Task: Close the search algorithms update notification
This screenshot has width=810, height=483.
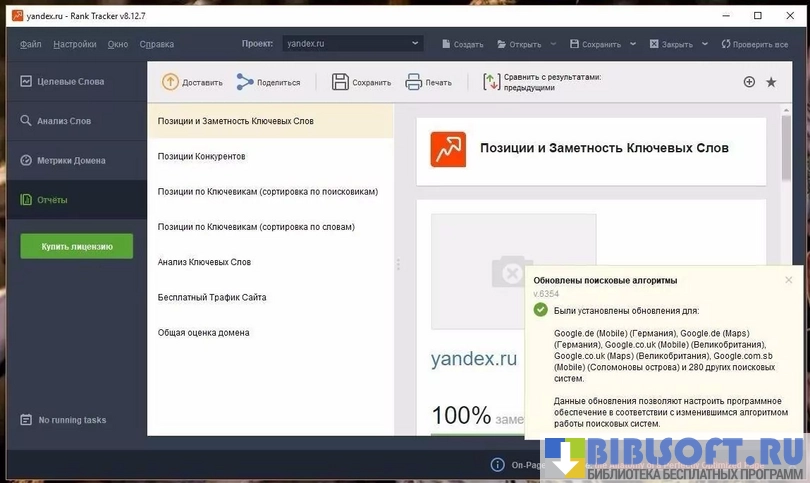Action: click(x=788, y=280)
